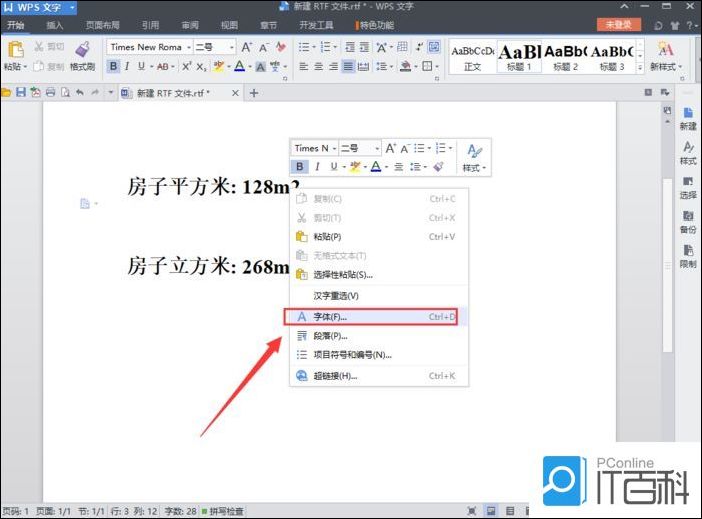This screenshot has width=702, height=519.
Task: Click the paste options icon beside document text
Action: [x=85, y=203]
